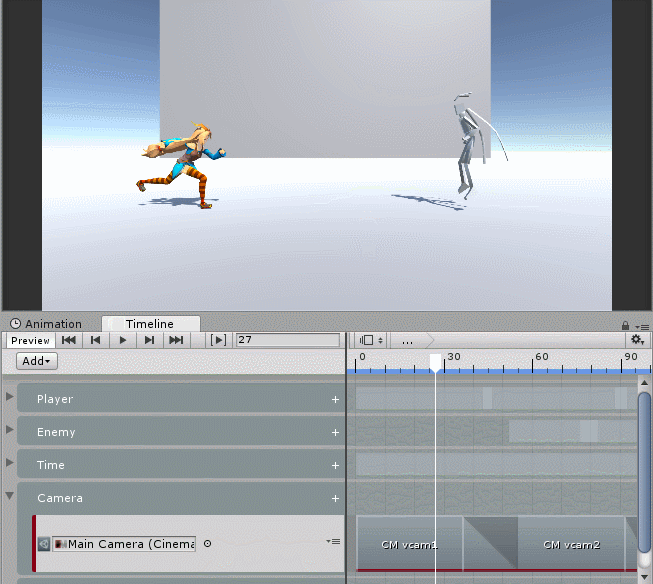Open the Timeline tab context menu icon
The image size is (653, 584).
(642, 327)
